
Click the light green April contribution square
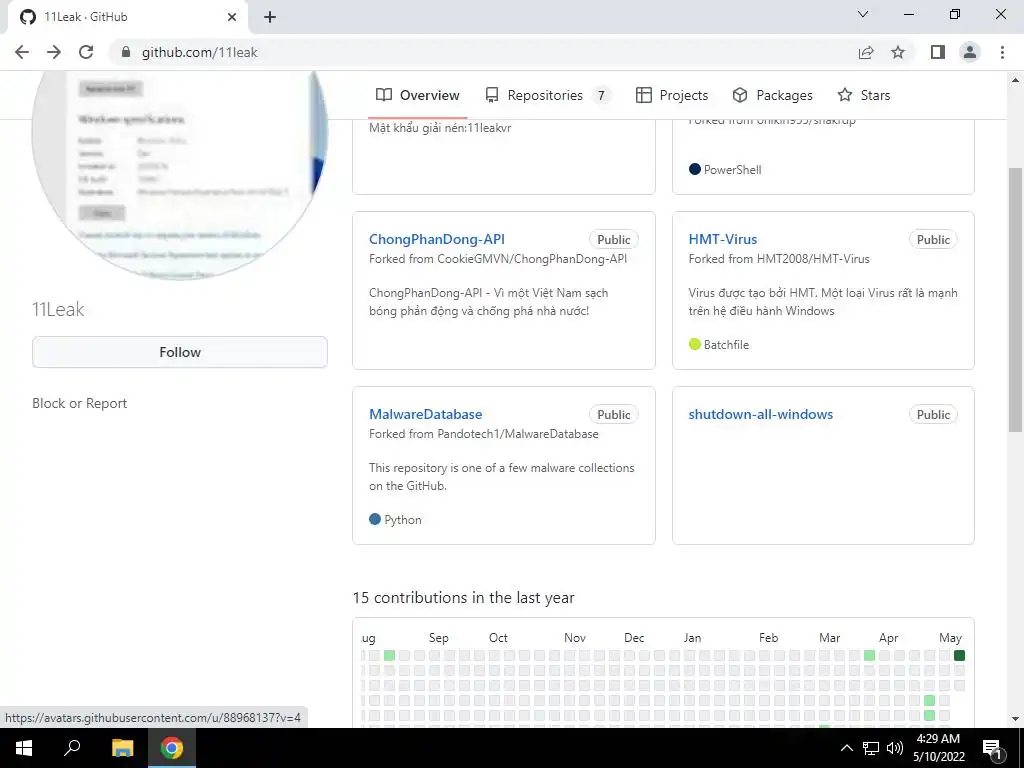coord(869,655)
